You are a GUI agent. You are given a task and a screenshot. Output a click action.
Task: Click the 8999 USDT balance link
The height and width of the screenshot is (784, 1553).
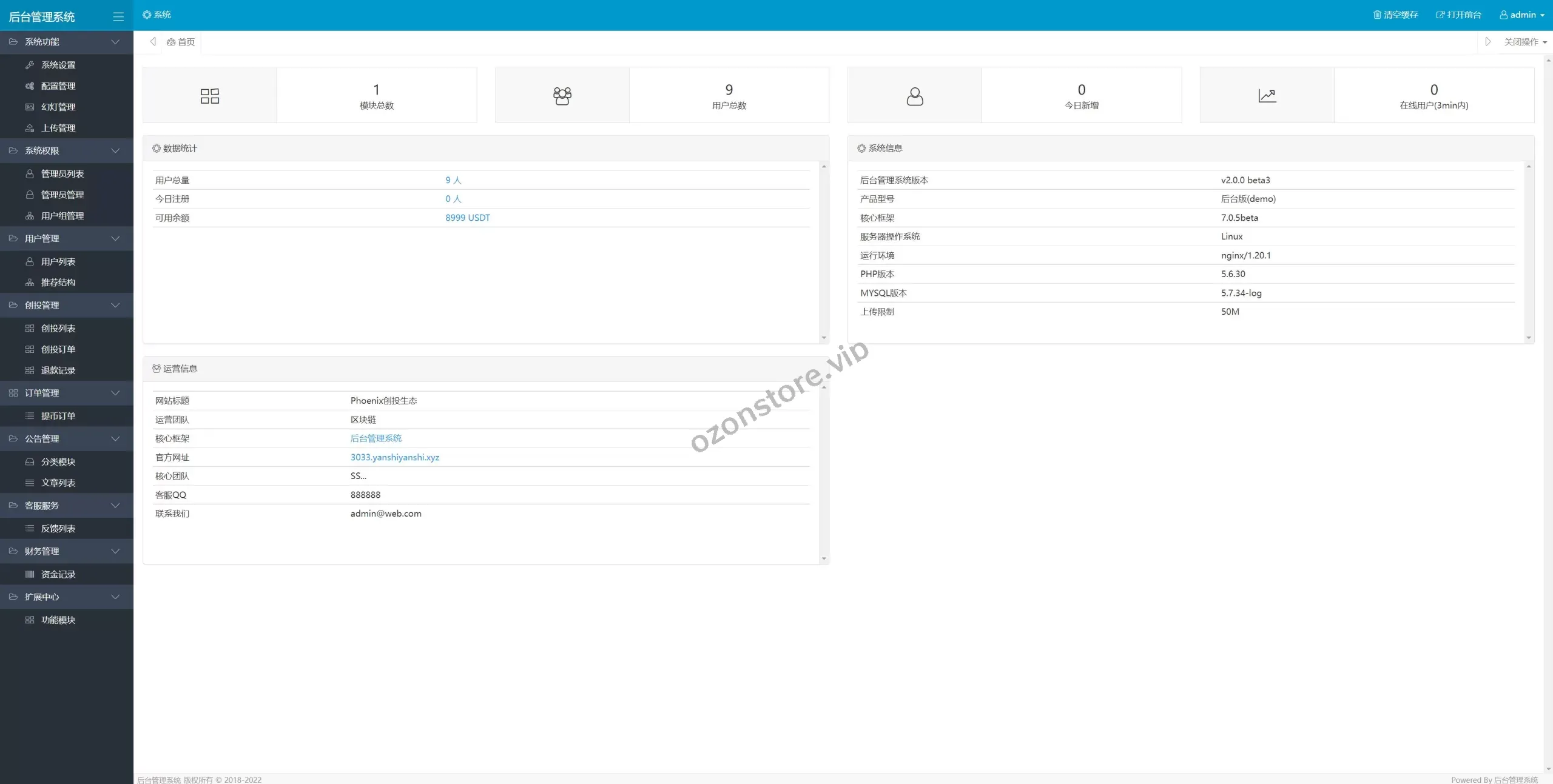467,218
